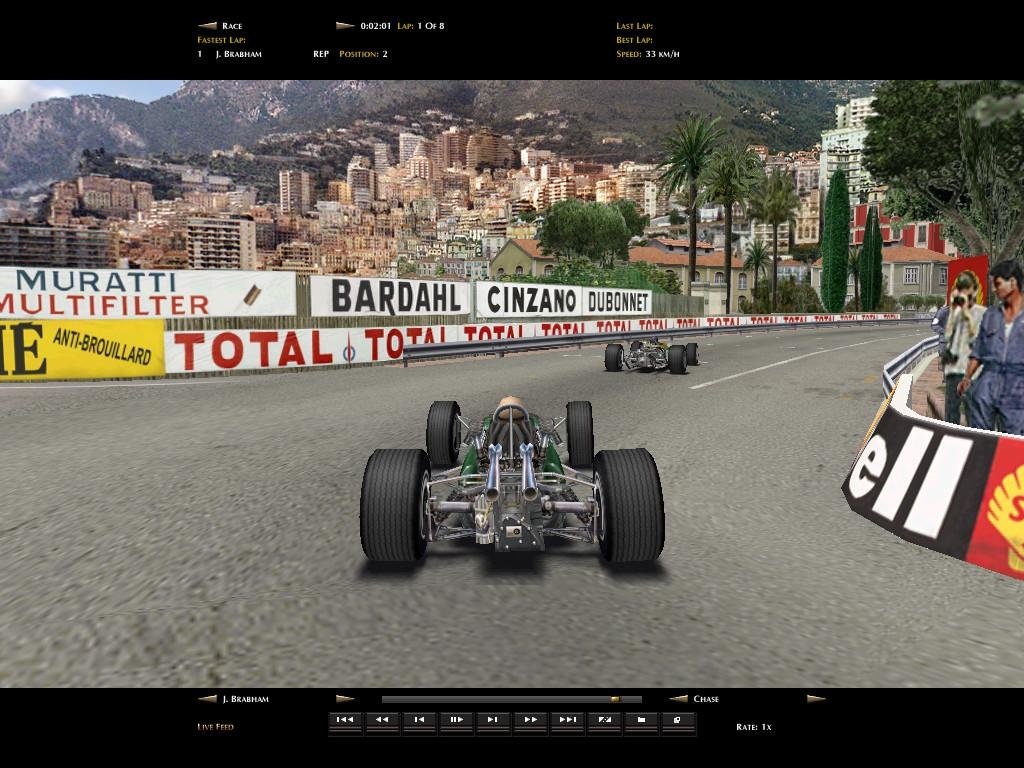Click the Position: 2 readout
1024x768 pixels.
pyautogui.click(x=363, y=54)
